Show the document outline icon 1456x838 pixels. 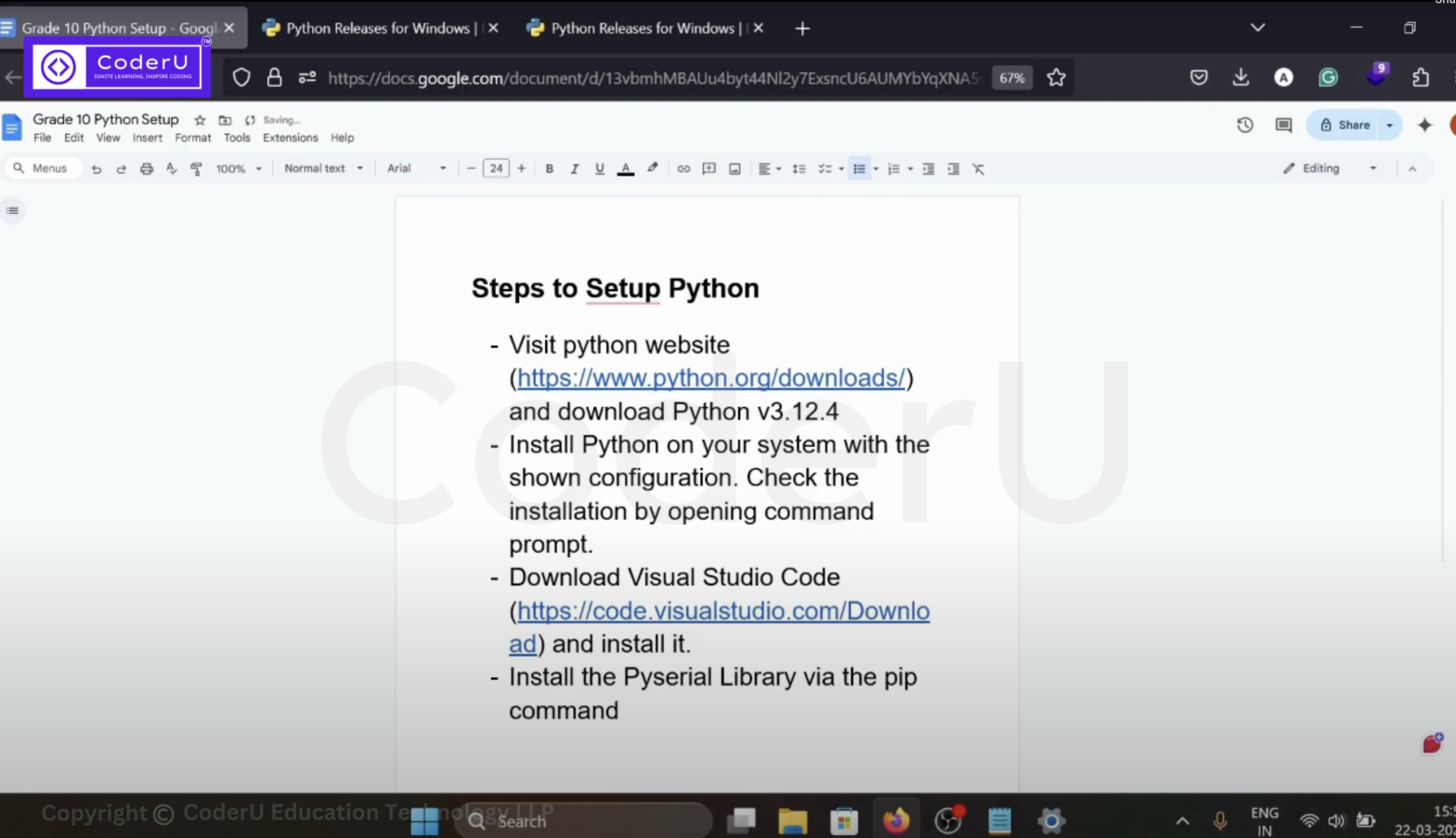(x=12, y=211)
